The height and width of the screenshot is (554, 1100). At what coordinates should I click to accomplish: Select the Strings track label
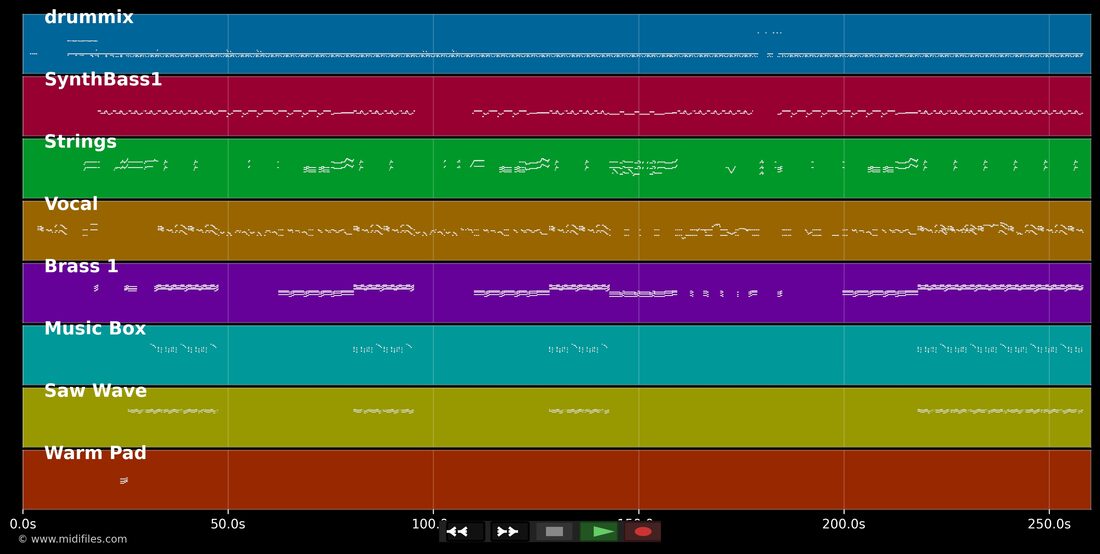80,142
